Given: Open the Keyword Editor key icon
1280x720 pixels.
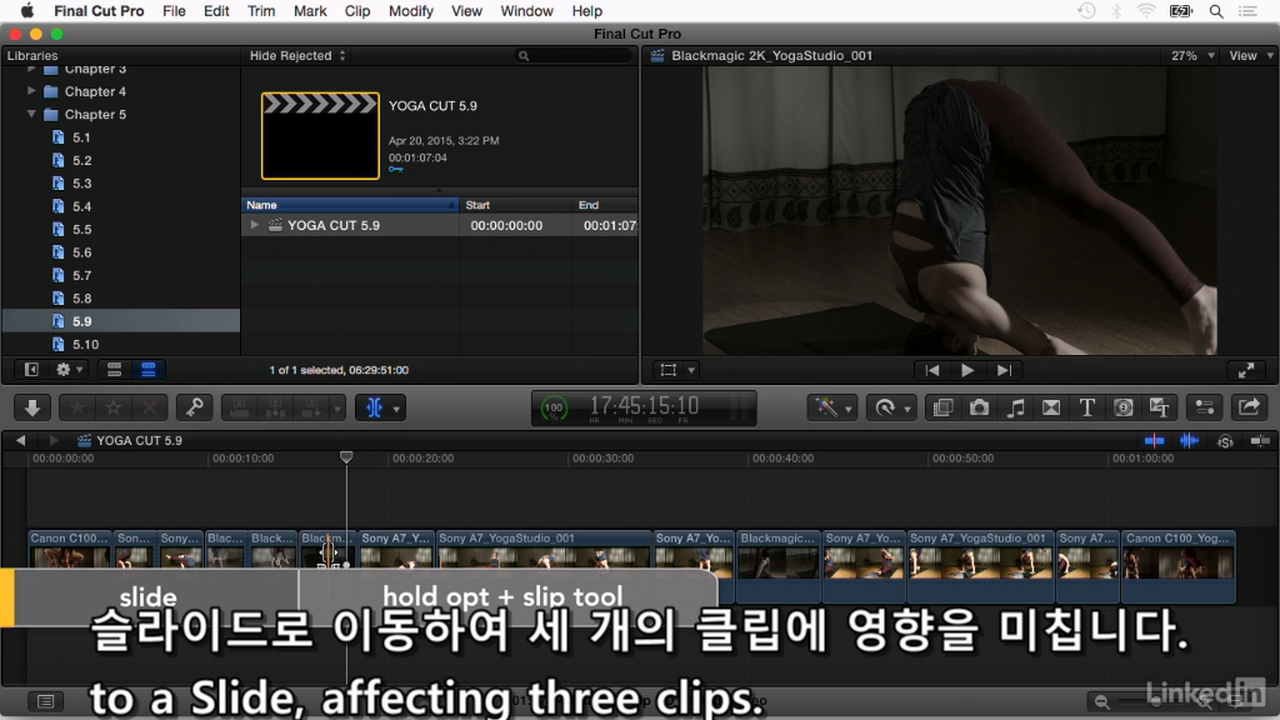Looking at the screenshot, I should (195, 408).
